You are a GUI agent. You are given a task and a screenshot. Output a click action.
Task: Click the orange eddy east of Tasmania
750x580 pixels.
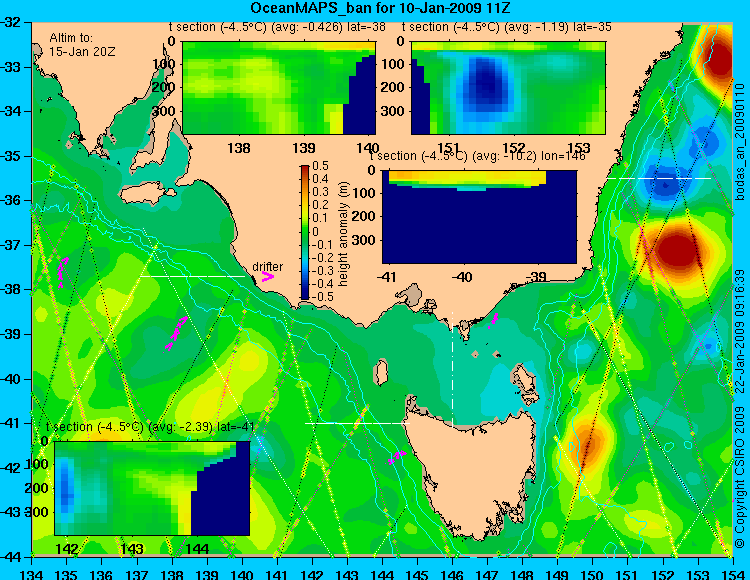pos(587,445)
